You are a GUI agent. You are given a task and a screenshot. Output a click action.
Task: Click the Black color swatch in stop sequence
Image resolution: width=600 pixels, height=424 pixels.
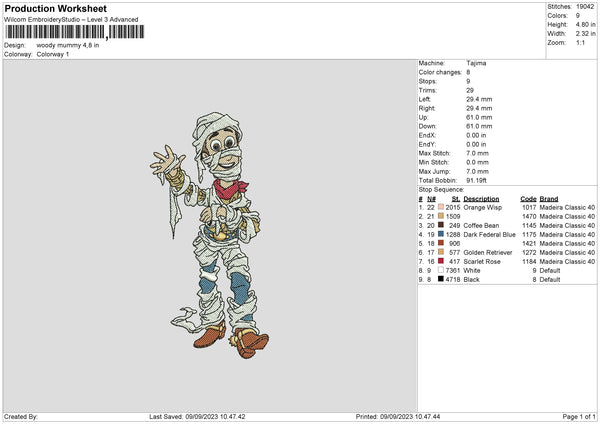441,279
